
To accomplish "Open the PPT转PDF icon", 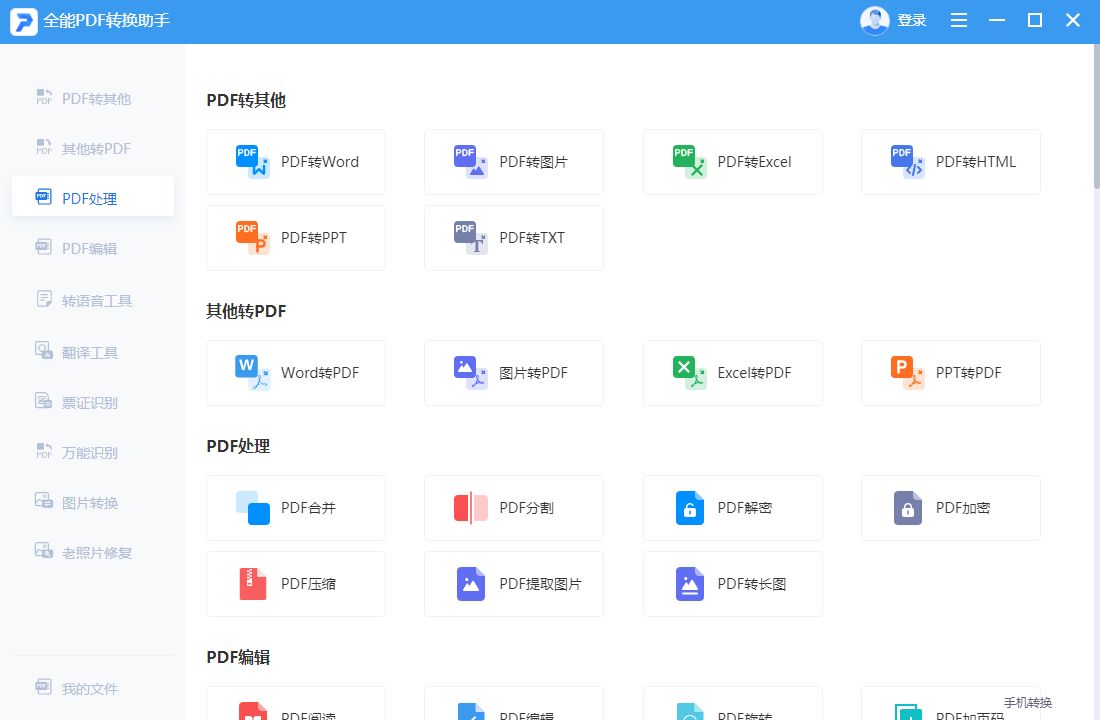I will point(908,373).
